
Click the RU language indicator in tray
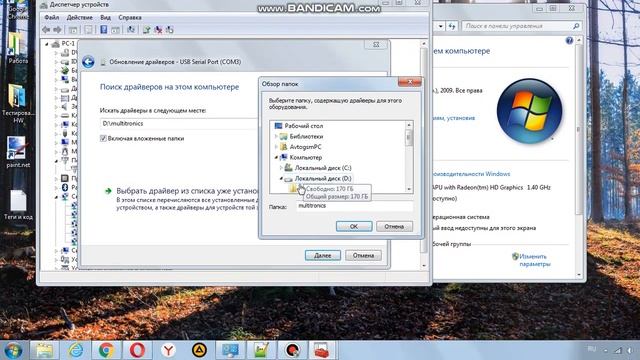click(591, 349)
